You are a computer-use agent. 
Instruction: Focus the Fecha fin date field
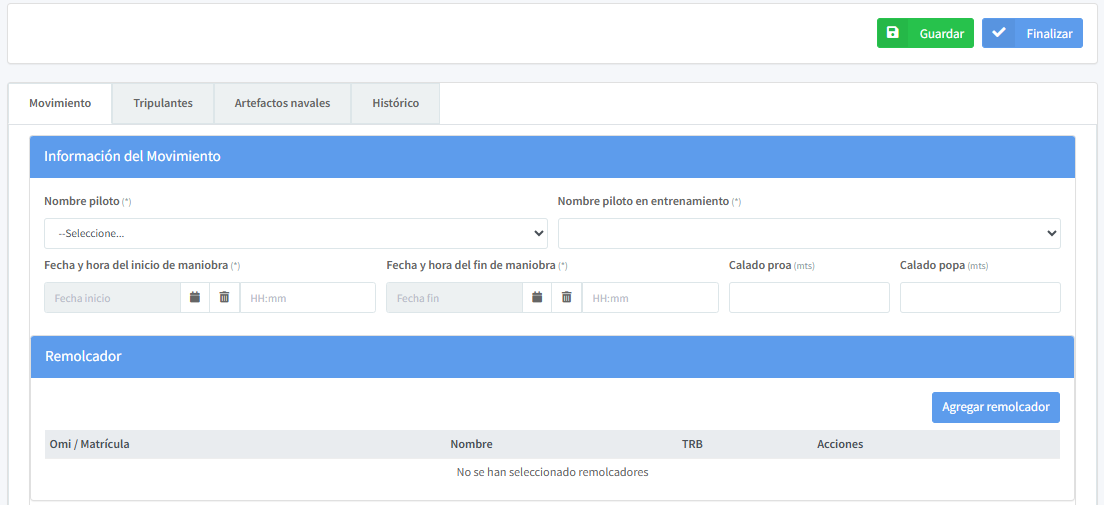(454, 298)
